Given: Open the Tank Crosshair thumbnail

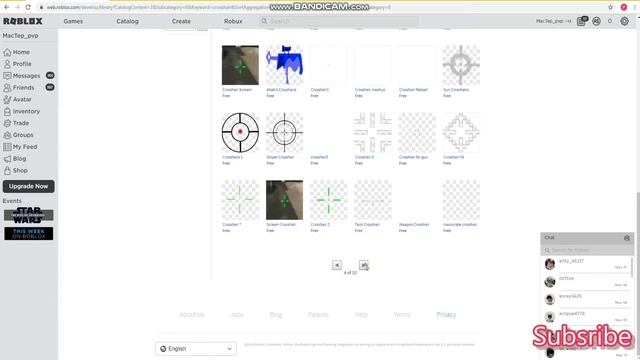Looking at the screenshot, I should (373, 200).
